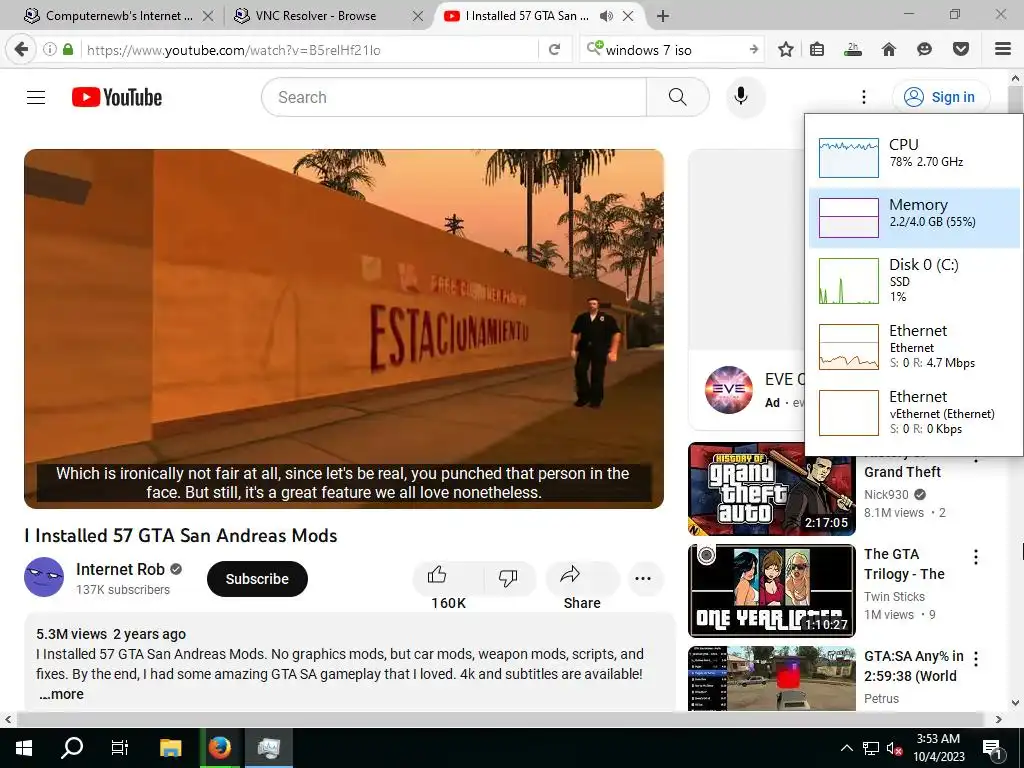Screen dimensions: 1024x768
Task: Mute the YouTube tab via speaker icon
Action: (606, 16)
